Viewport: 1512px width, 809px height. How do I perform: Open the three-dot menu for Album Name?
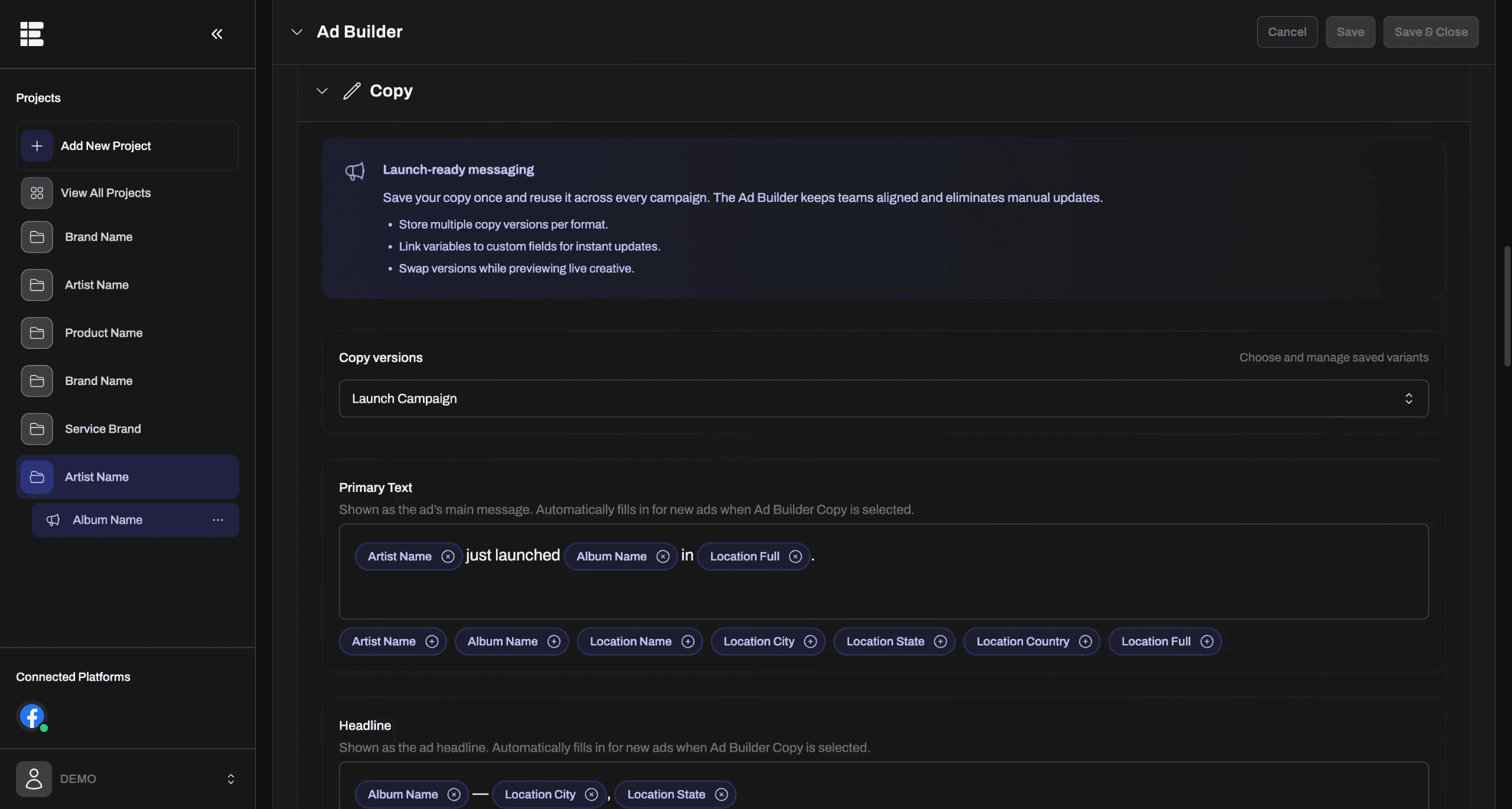(x=218, y=520)
